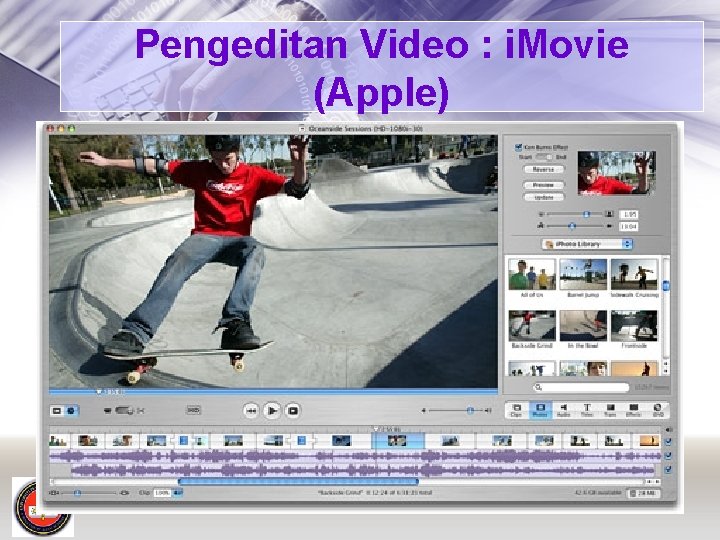Toggle the video track audio checkbox
This screenshot has height=540, width=720.
pos(669,442)
